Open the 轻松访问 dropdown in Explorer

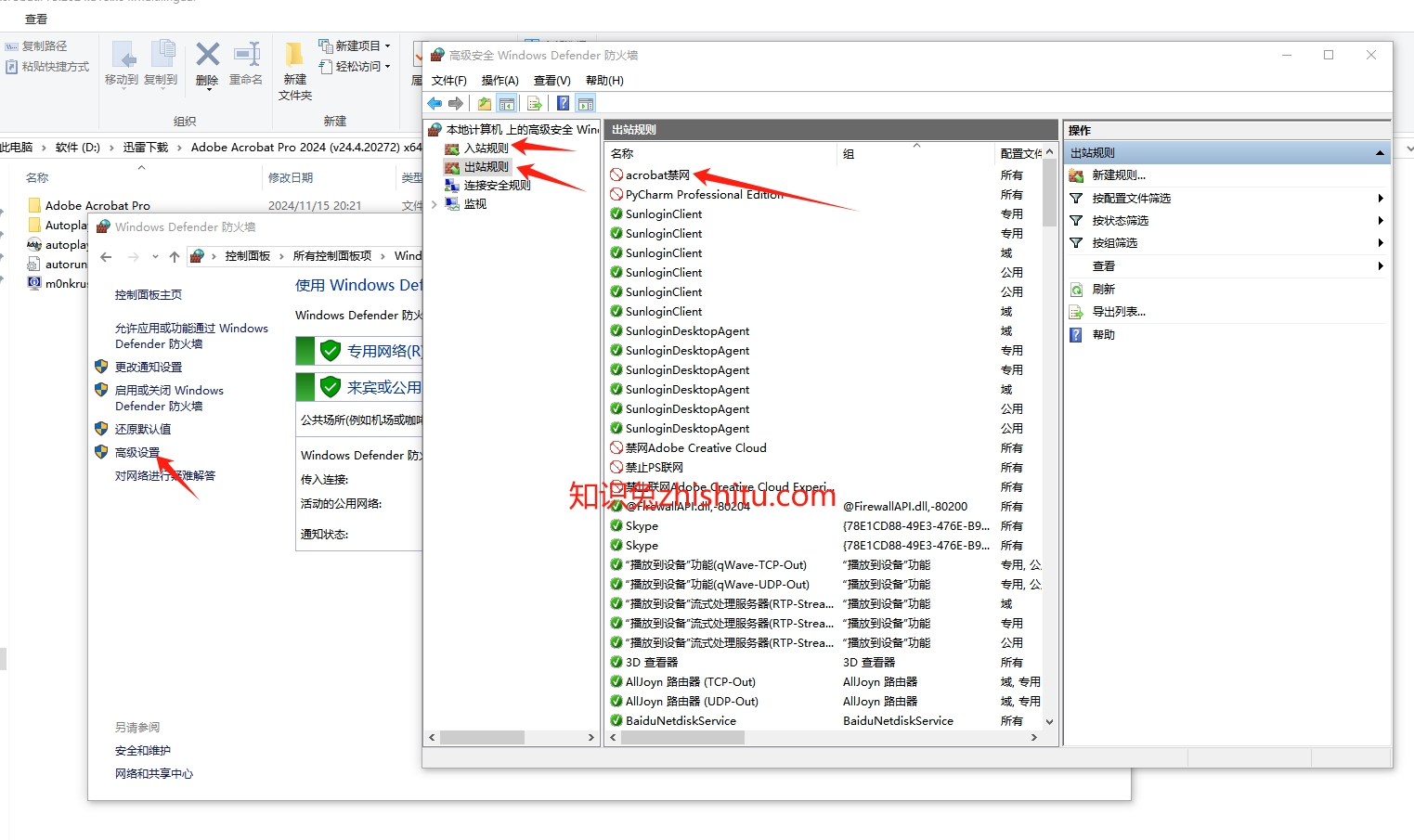354,67
